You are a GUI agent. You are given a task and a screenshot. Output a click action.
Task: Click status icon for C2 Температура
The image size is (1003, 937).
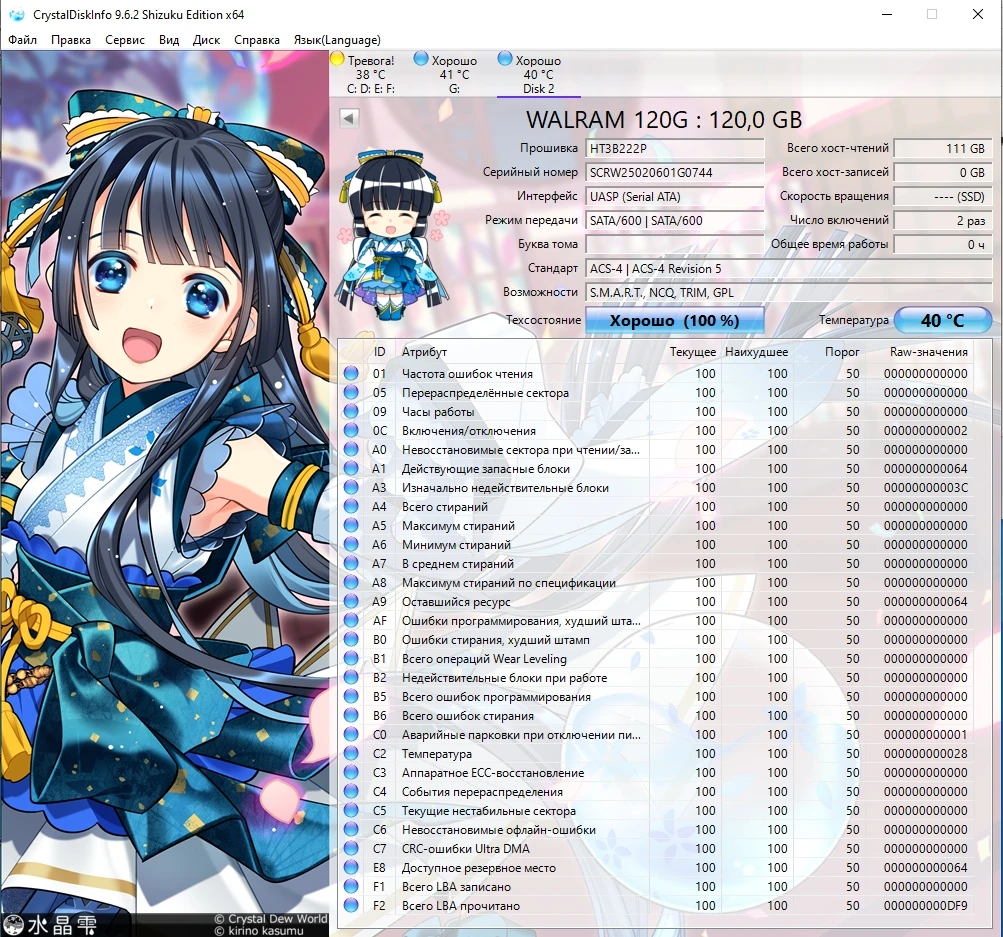(x=351, y=753)
